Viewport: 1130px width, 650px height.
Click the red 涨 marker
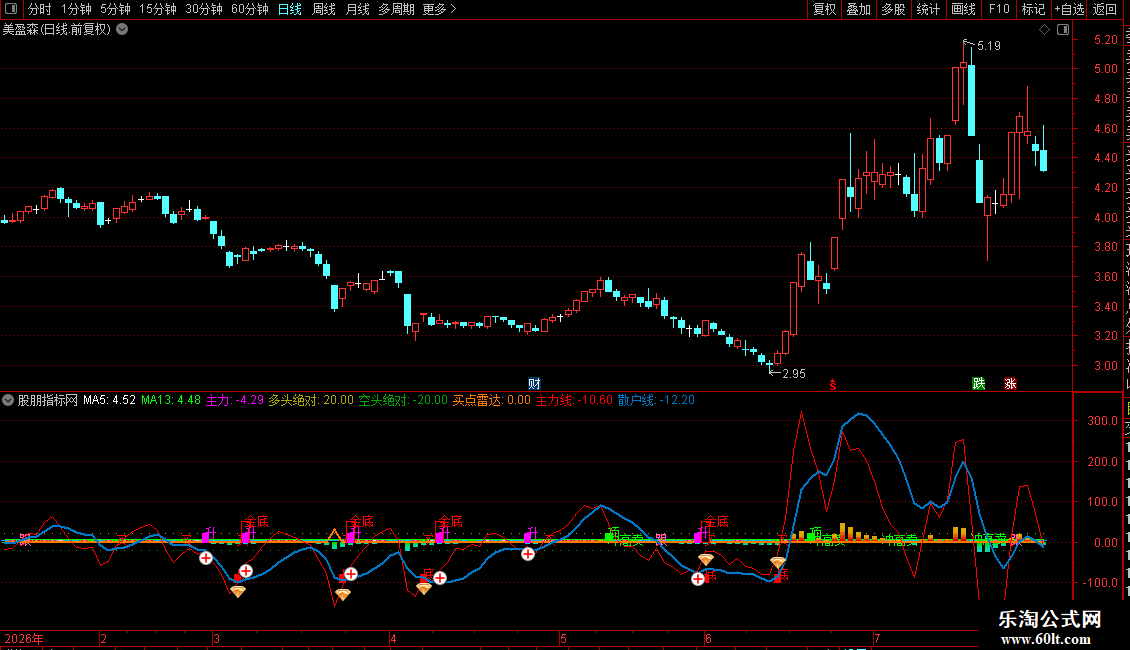pos(1010,383)
